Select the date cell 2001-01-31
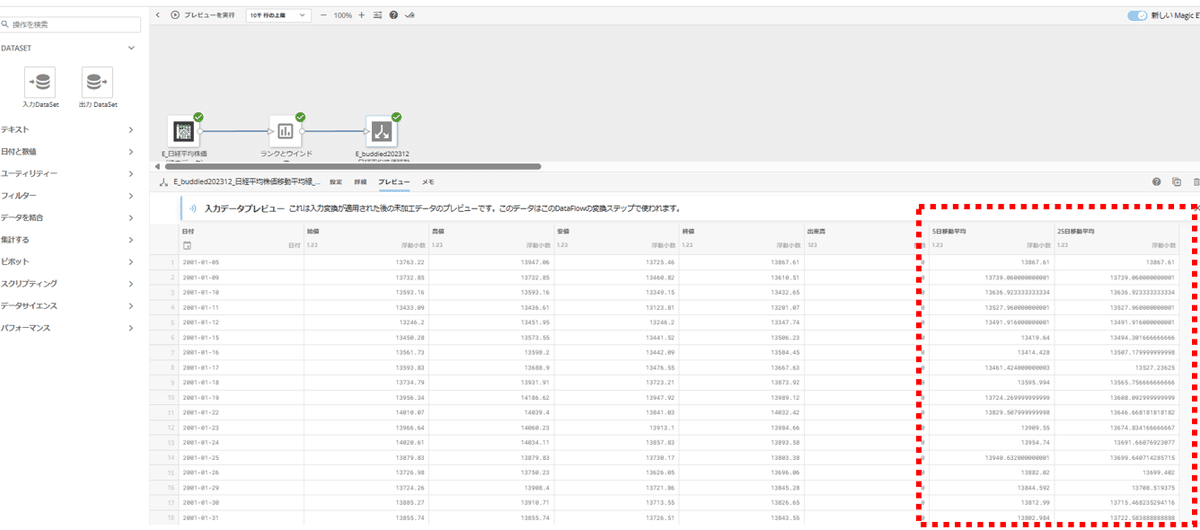This screenshot has width=1200, height=530. point(241,517)
